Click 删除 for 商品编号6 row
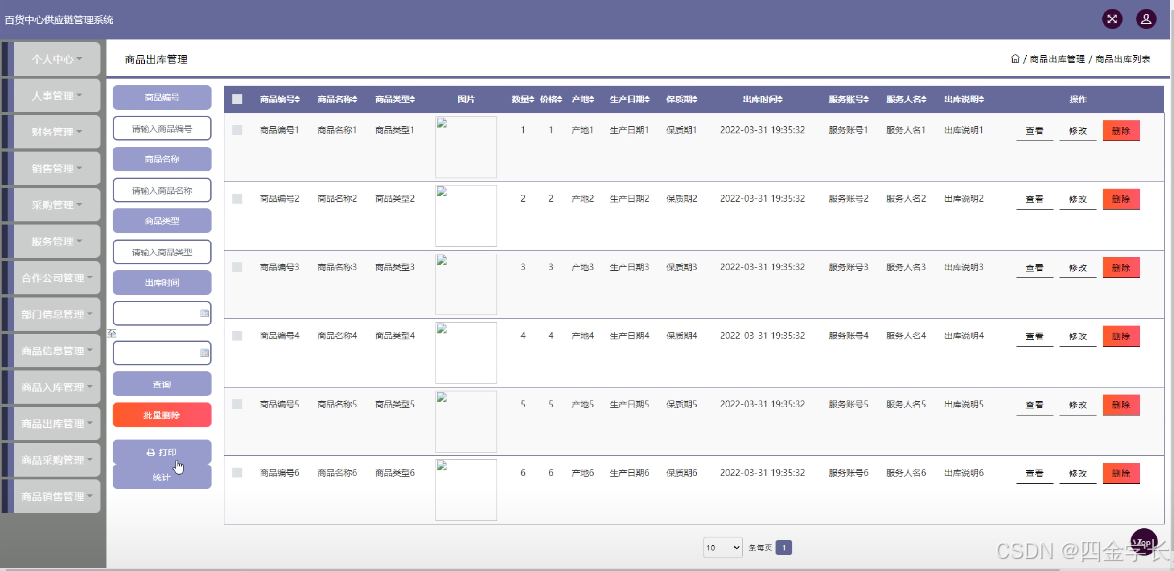Image resolution: width=1174 pixels, height=571 pixels. pyautogui.click(x=1122, y=473)
